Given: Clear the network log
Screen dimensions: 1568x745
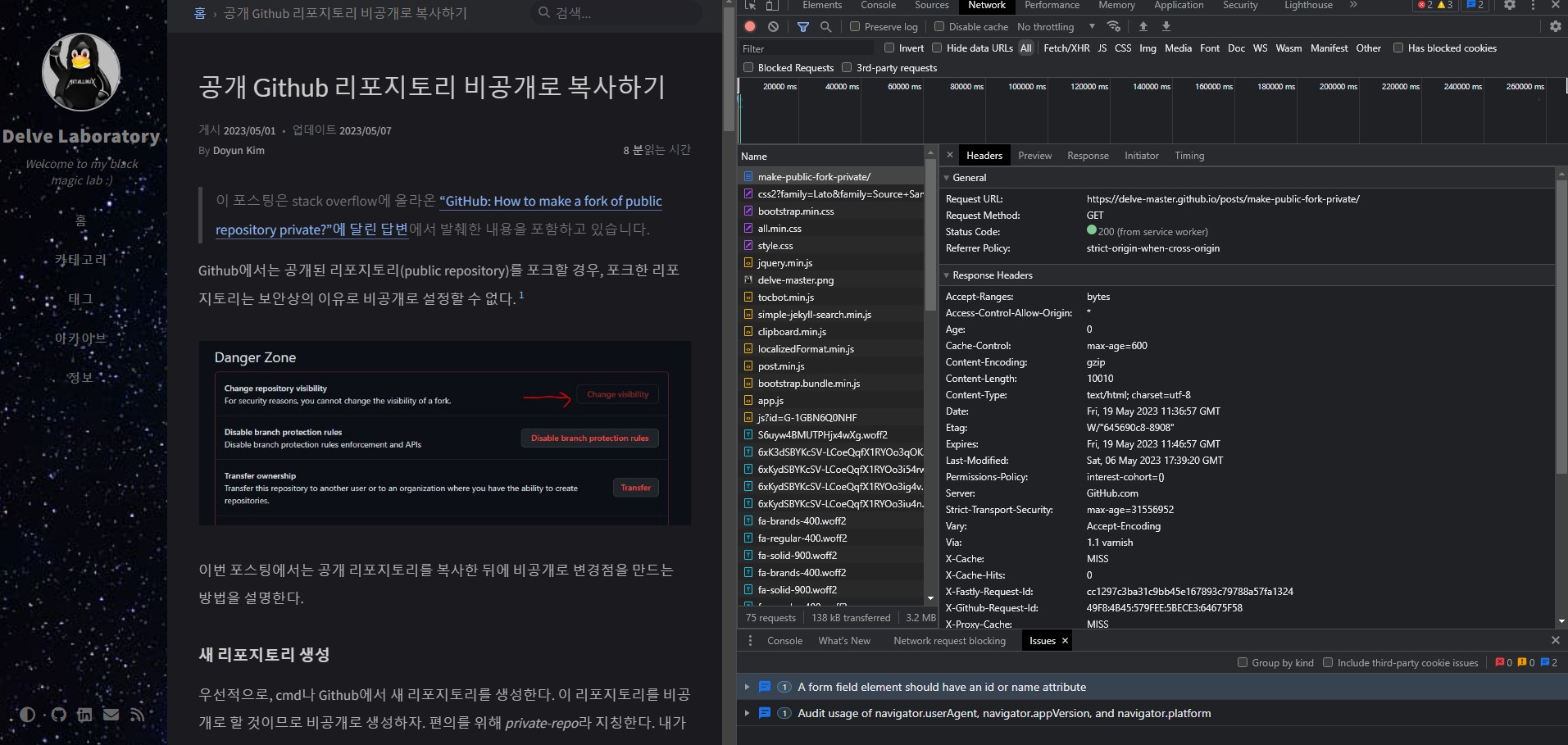Looking at the screenshot, I should [773, 26].
